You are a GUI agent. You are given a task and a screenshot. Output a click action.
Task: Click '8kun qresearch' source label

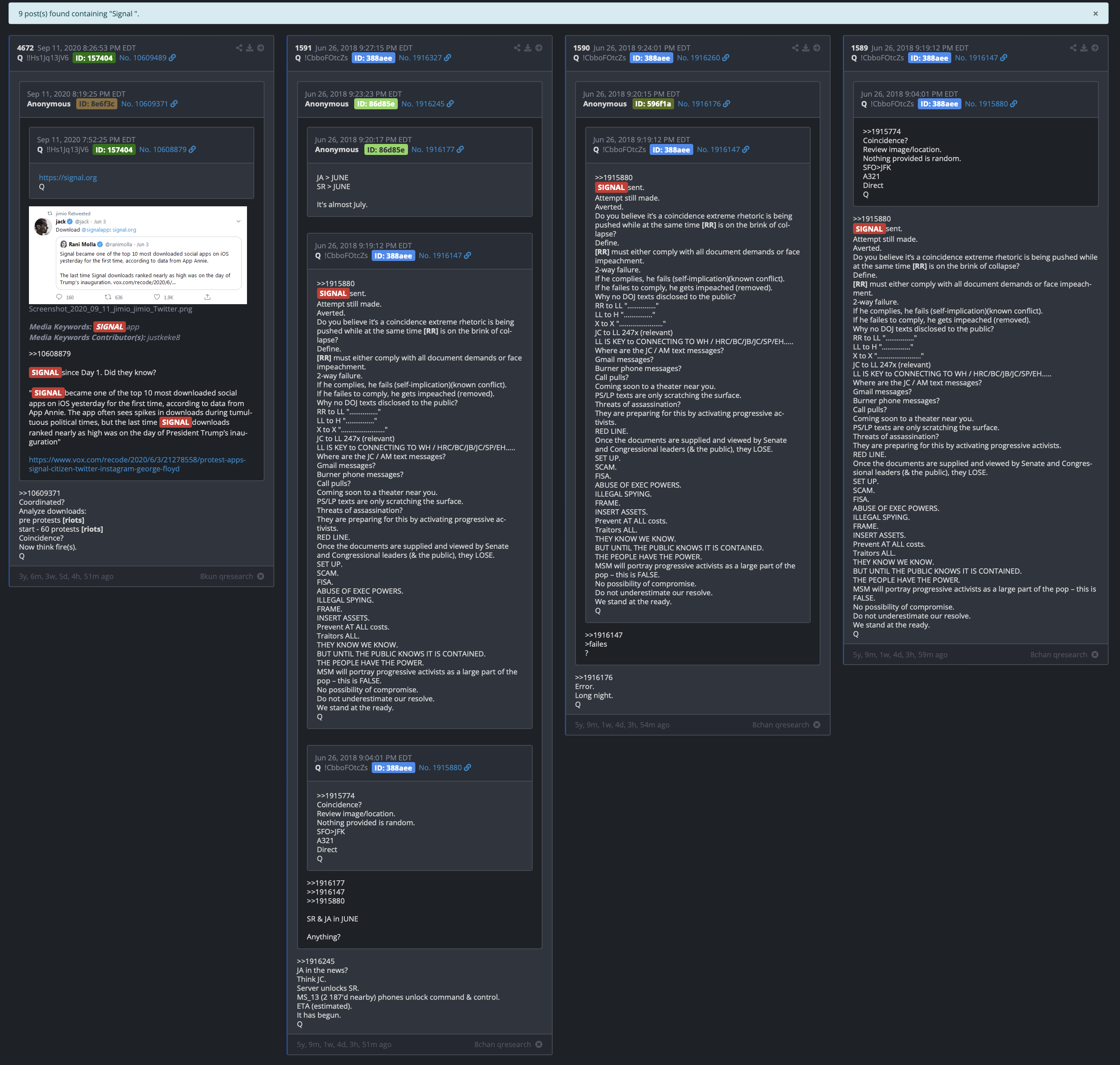[226, 576]
